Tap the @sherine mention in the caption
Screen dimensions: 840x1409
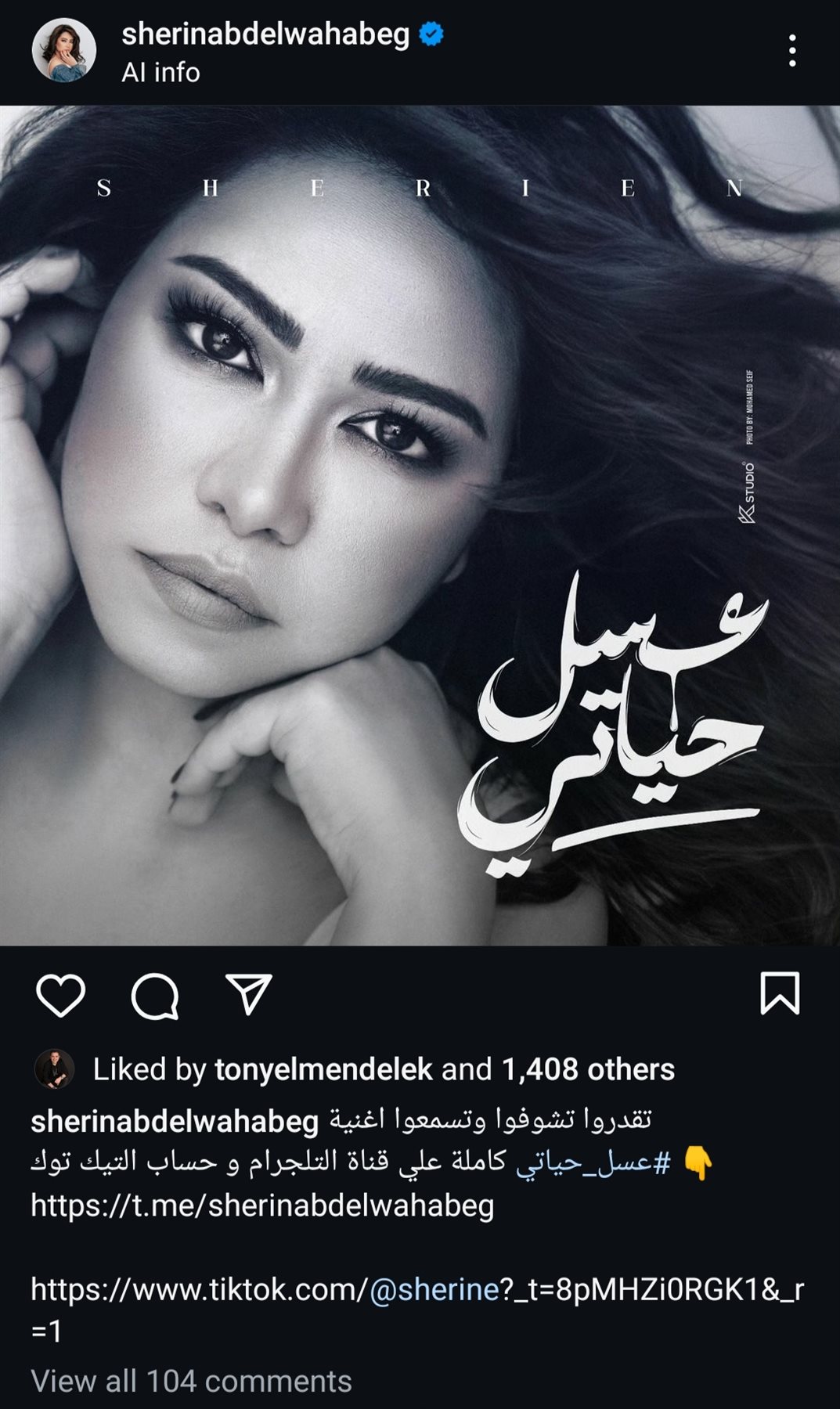point(433,1288)
